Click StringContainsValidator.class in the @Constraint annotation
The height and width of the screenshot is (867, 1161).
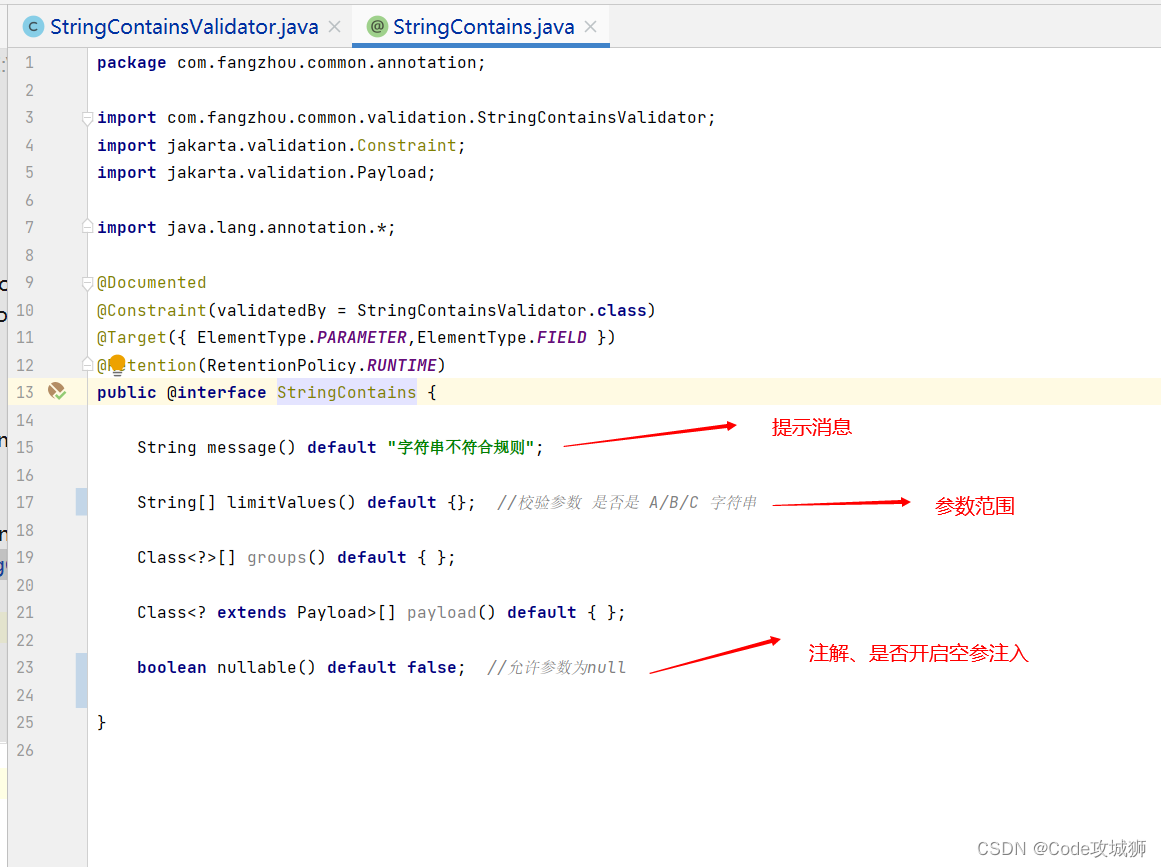[501, 310]
